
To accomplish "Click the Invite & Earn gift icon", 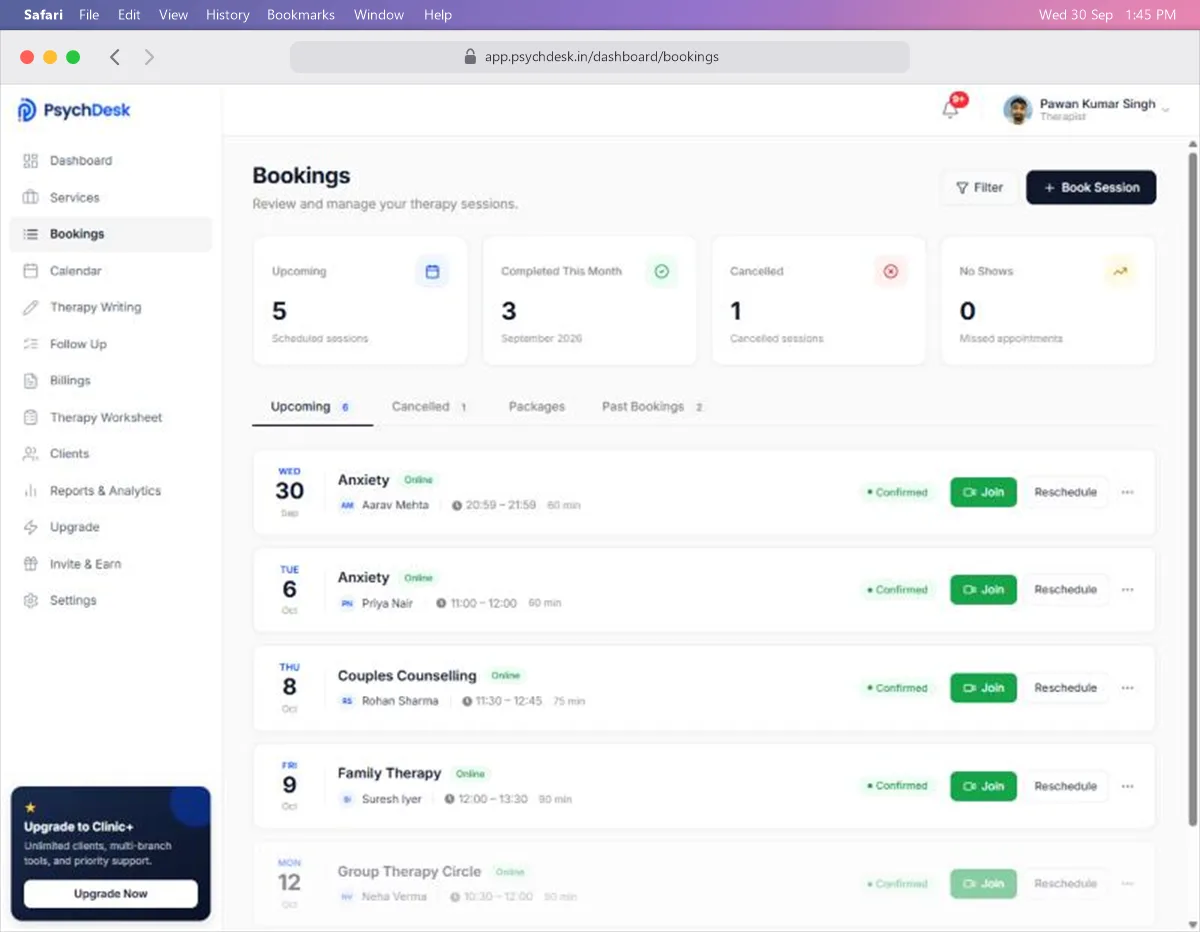I will pos(30,564).
